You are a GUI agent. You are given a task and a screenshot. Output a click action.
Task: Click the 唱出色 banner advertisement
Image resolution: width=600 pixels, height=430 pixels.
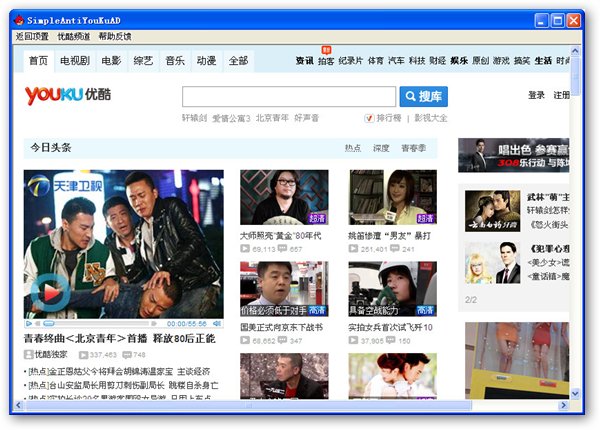(x=514, y=155)
